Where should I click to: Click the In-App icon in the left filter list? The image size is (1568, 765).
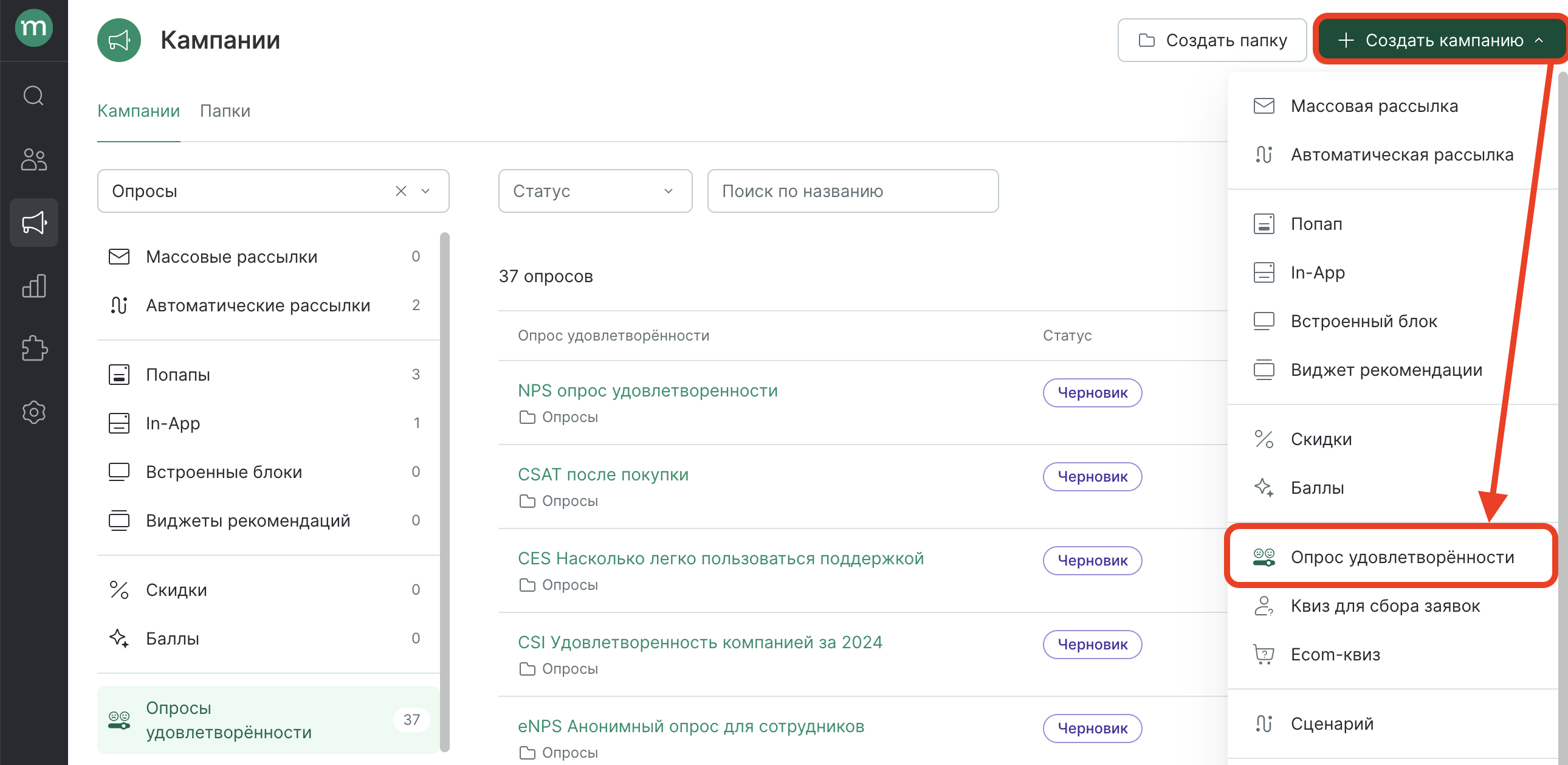(119, 423)
